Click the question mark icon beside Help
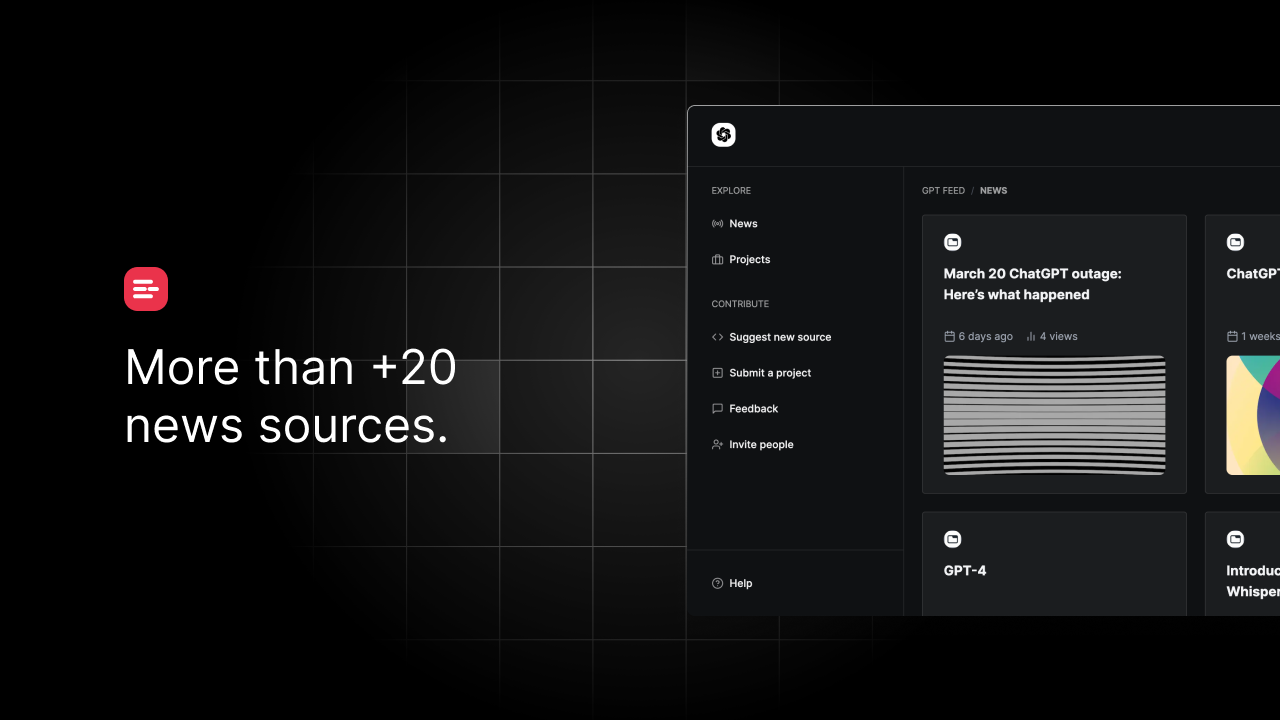1280x720 pixels. (x=717, y=584)
